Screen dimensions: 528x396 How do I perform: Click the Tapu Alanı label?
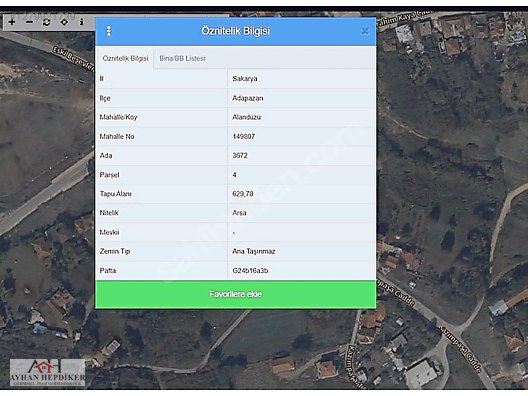pos(116,194)
